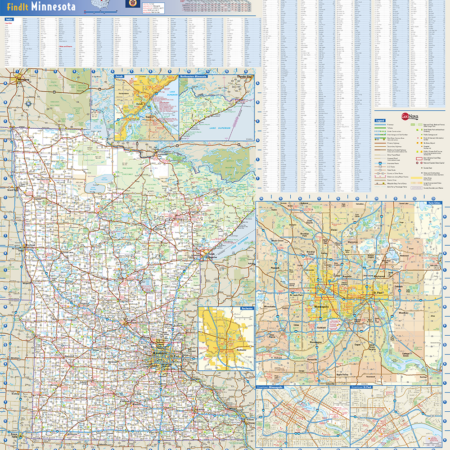Click the Minnesota state flag emblem

pos(133,4)
